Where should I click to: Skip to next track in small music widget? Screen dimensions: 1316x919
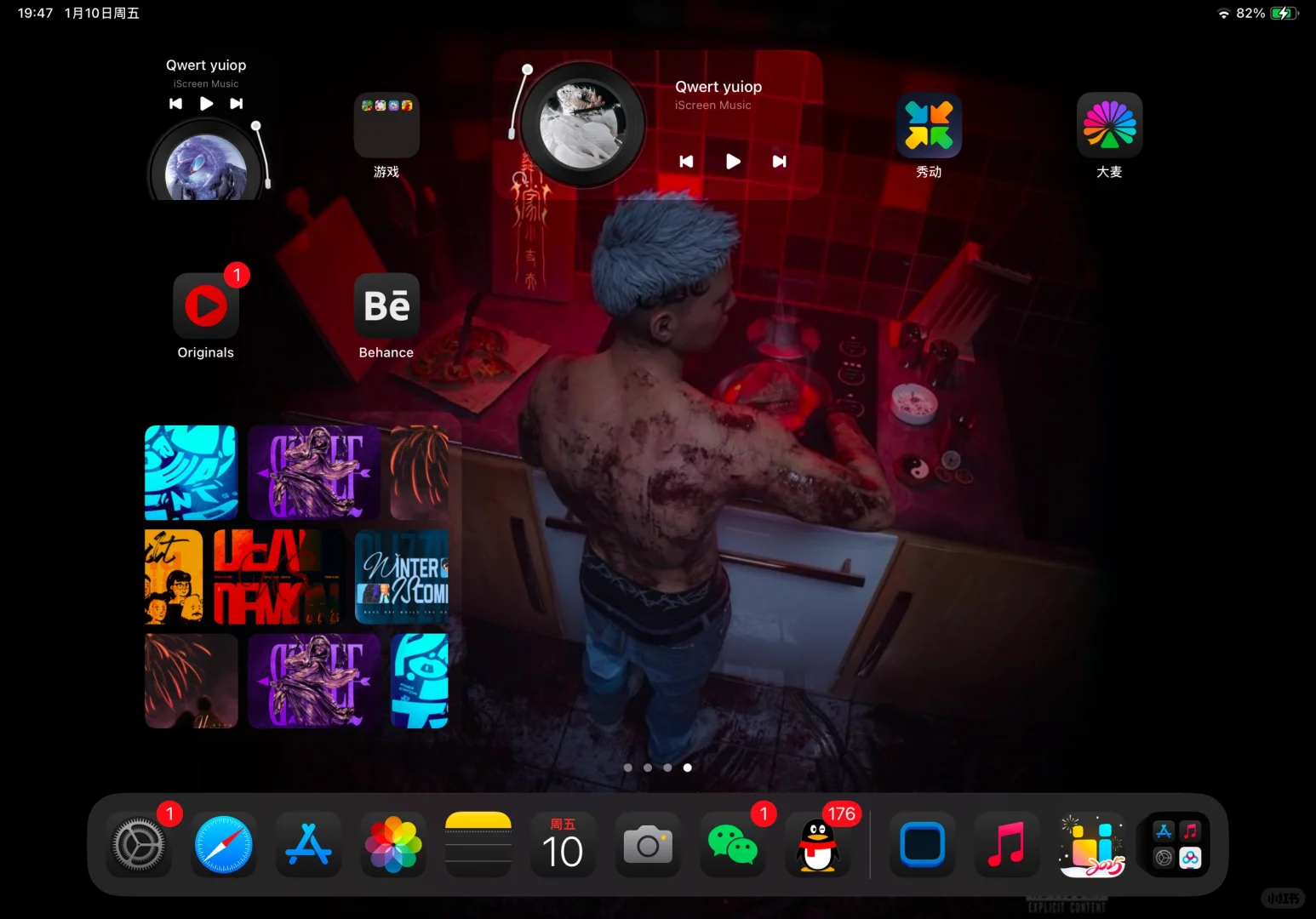click(237, 103)
